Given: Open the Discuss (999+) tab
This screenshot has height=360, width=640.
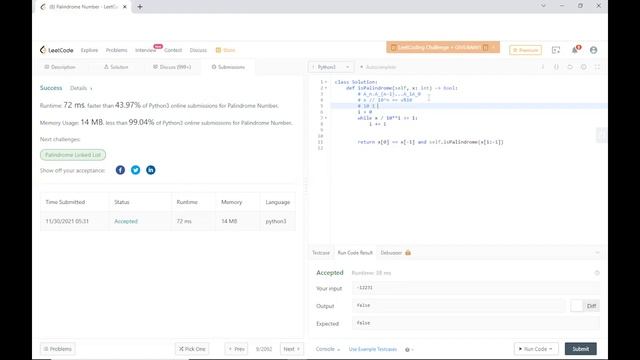Looking at the screenshot, I should (x=172, y=67).
